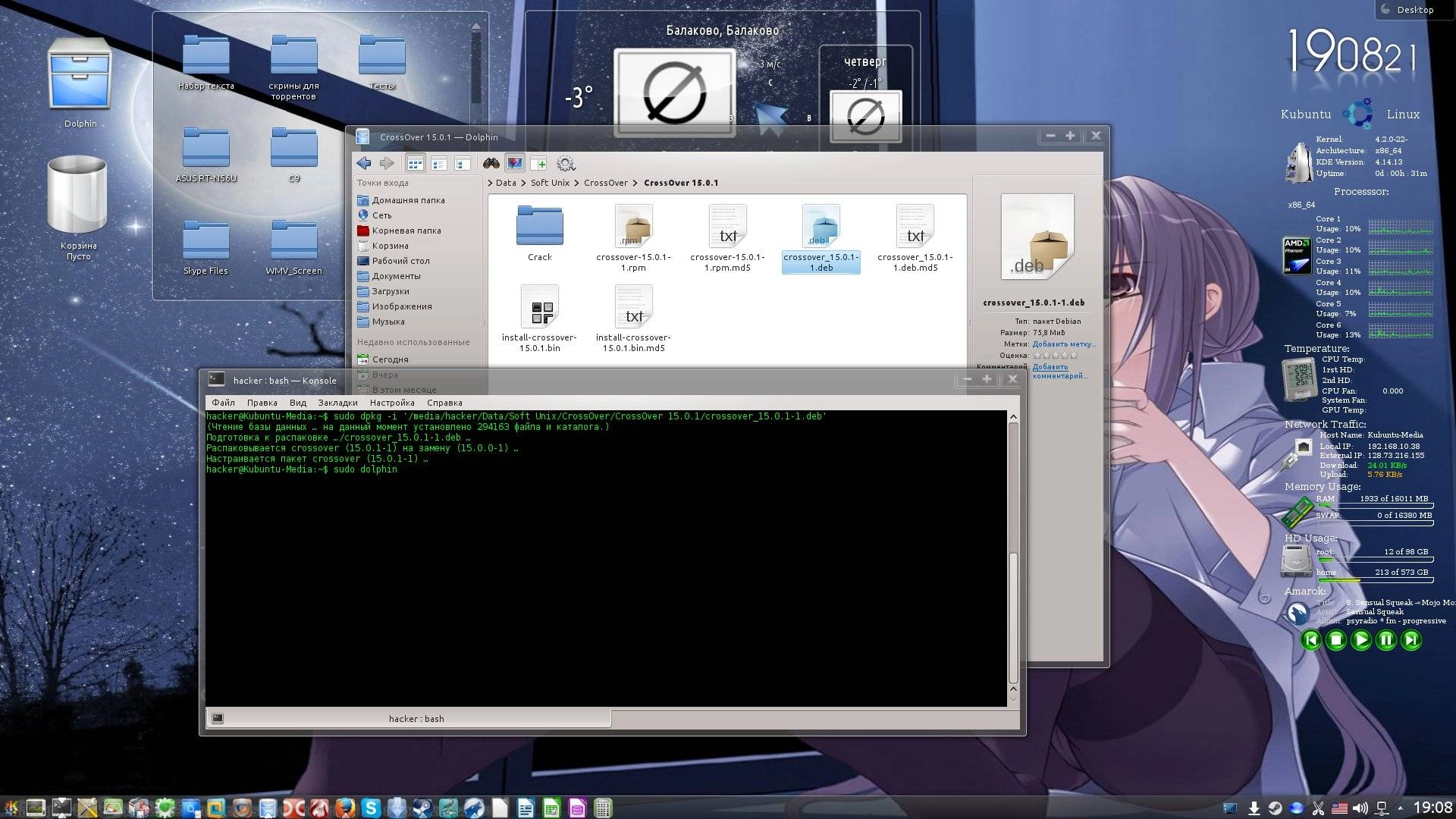The height and width of the screenshot is (819, 1456).
Task: Click the Konsole vertical scrollbar handle
Action: pyautogui.click(x=1013, y=618)
